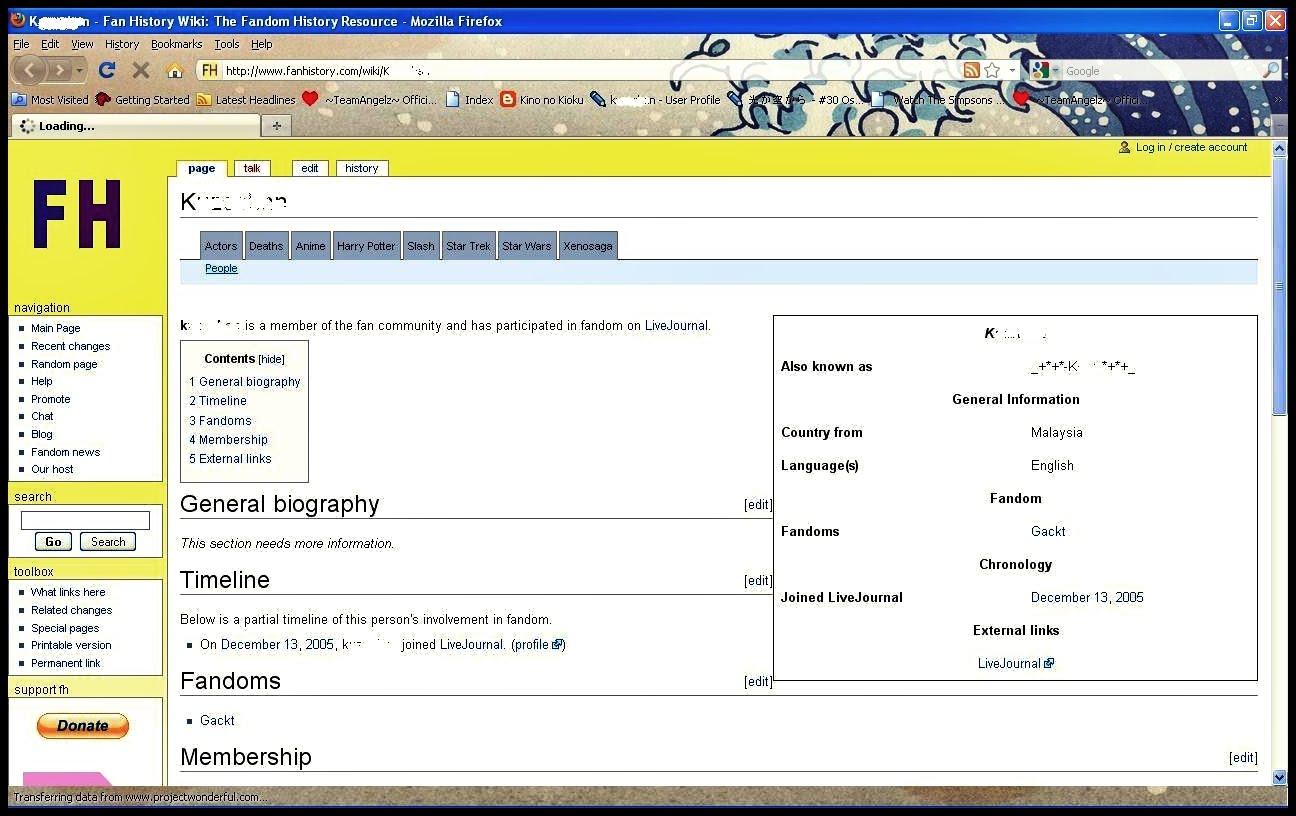Select the Star Wars category tab
Viewport: 1296px width, 816px height.
coord(527,246)
